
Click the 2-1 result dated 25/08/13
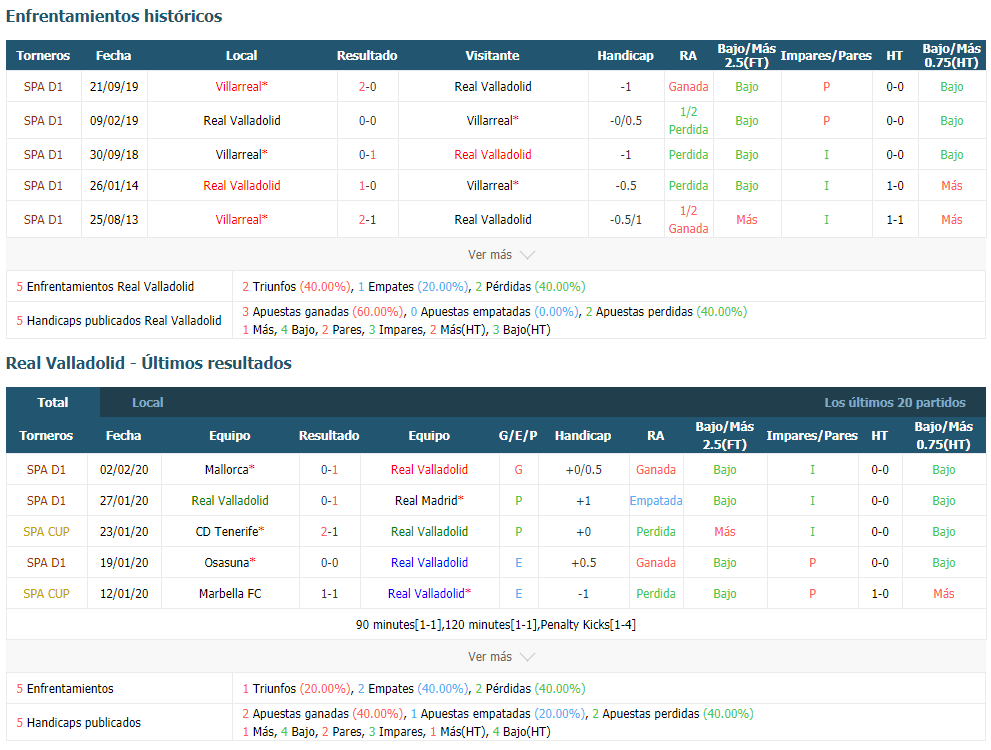point(367,220)
